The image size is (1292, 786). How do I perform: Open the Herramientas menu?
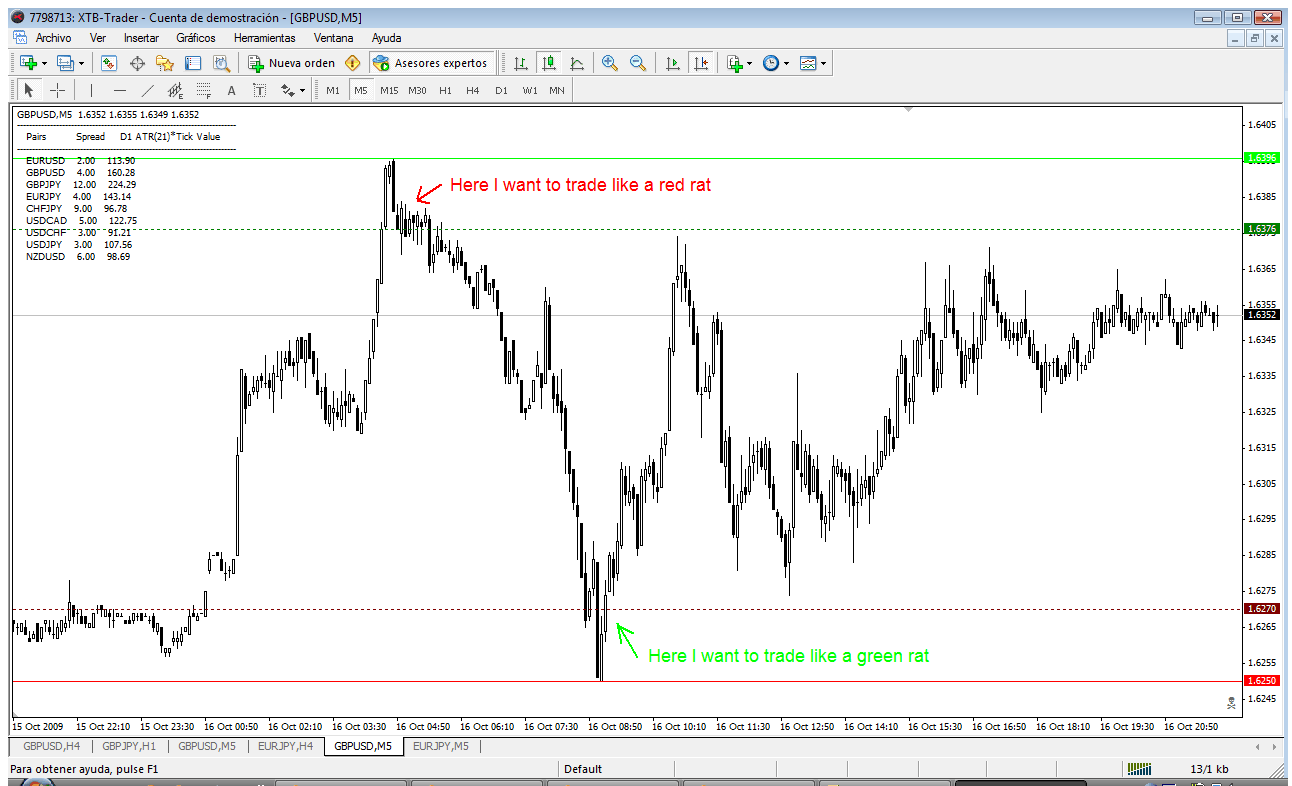(x=265, y=37)
